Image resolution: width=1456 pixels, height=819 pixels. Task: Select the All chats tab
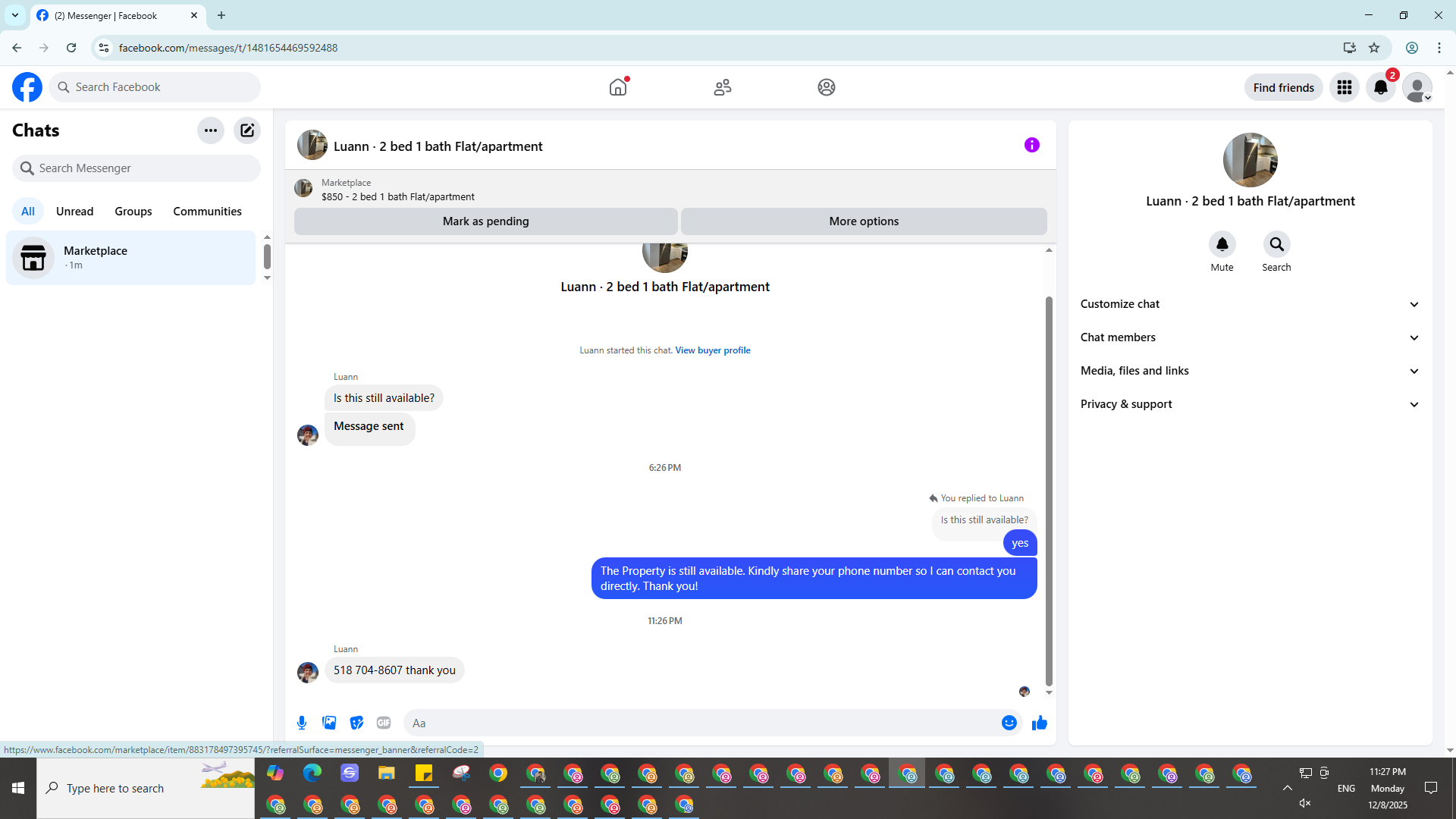point(28,212)
